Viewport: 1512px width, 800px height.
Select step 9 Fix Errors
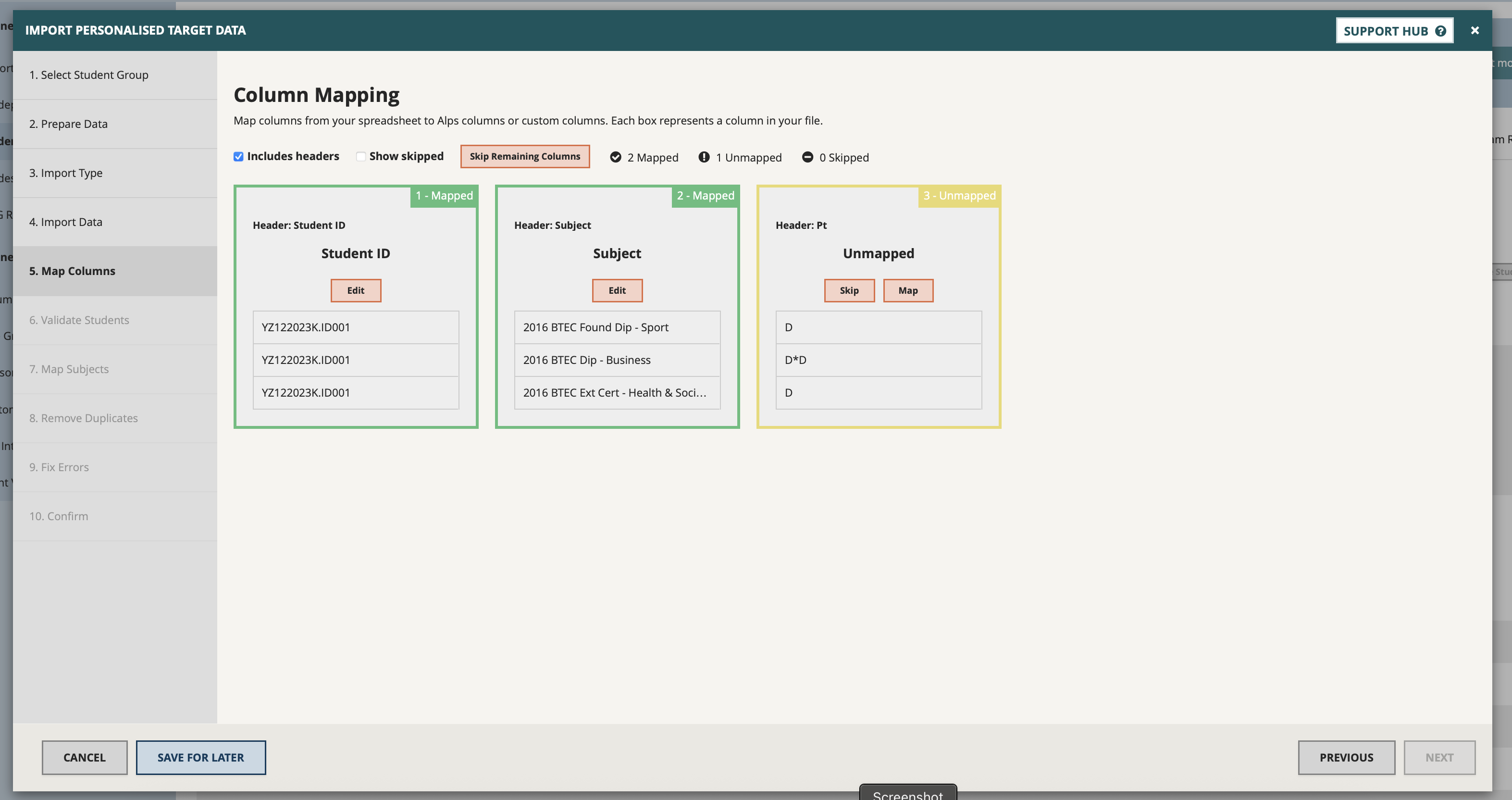[x=115, y=467]
